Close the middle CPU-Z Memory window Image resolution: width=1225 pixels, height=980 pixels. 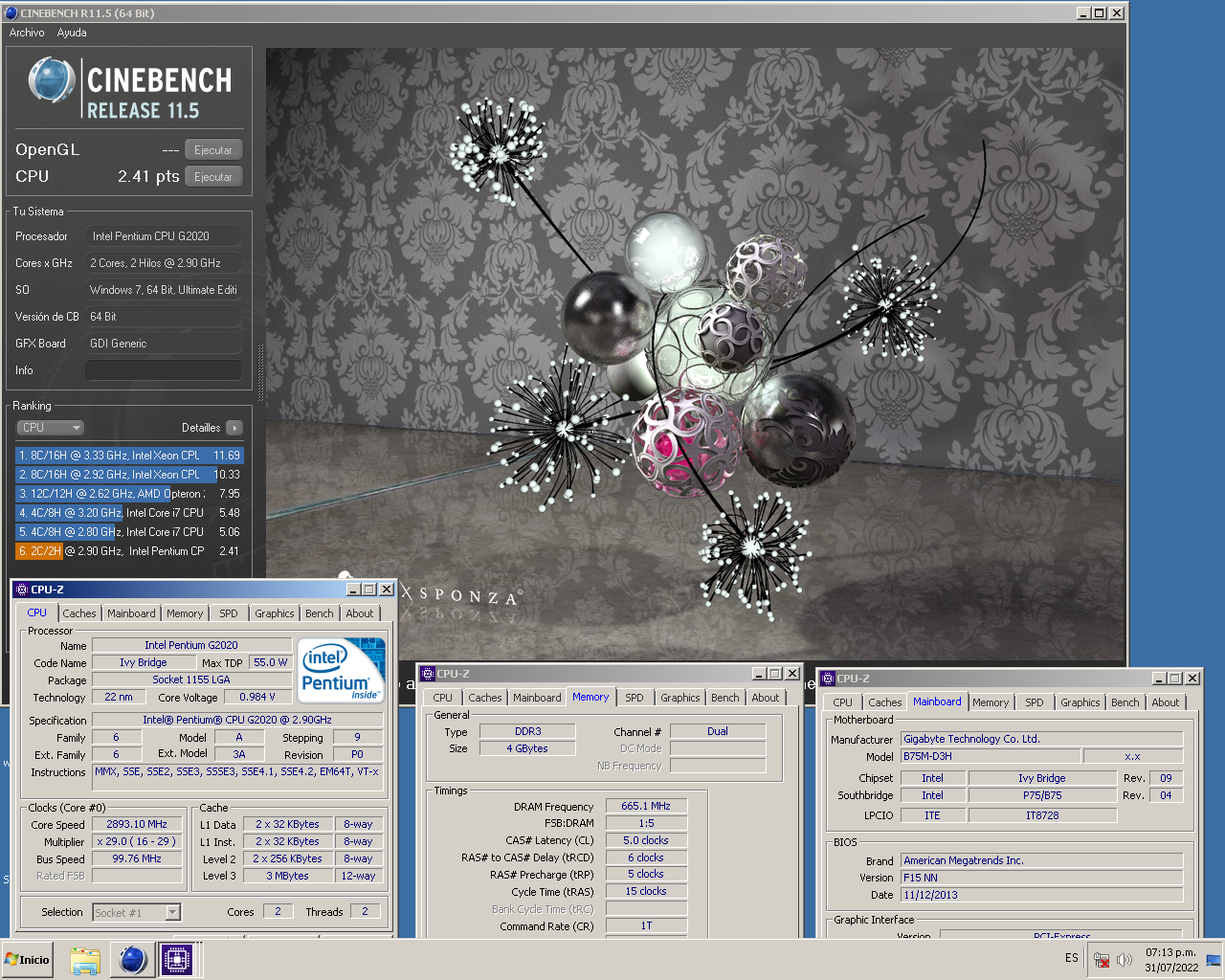click(x=792, y=674)
